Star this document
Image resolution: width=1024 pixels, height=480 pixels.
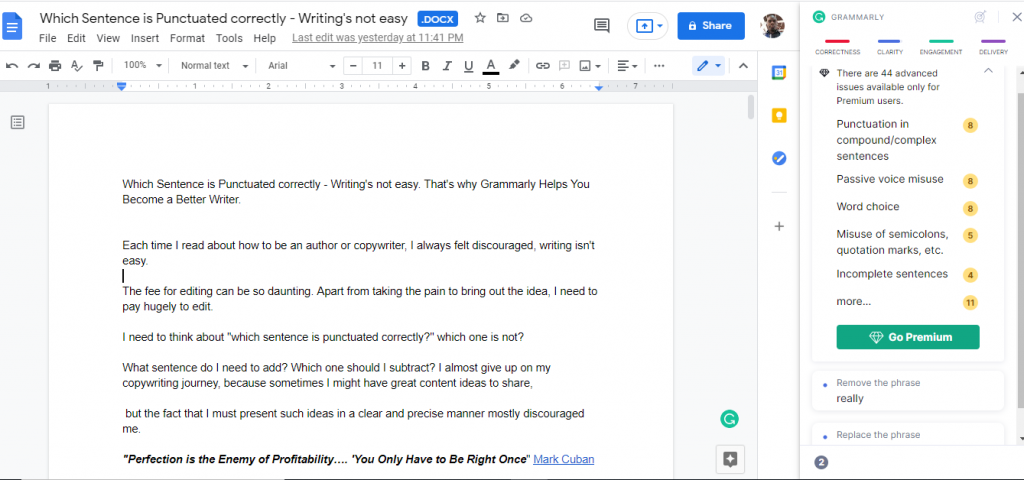click(480, 18)
